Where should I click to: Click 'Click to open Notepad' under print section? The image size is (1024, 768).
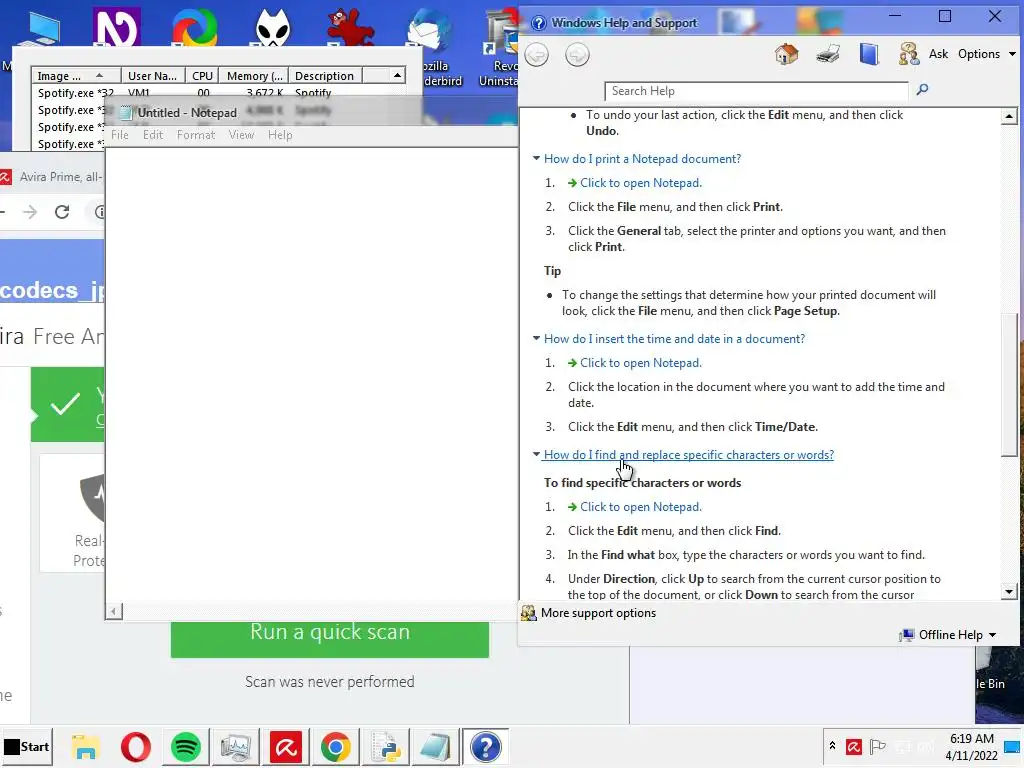(x=641, y=183)
